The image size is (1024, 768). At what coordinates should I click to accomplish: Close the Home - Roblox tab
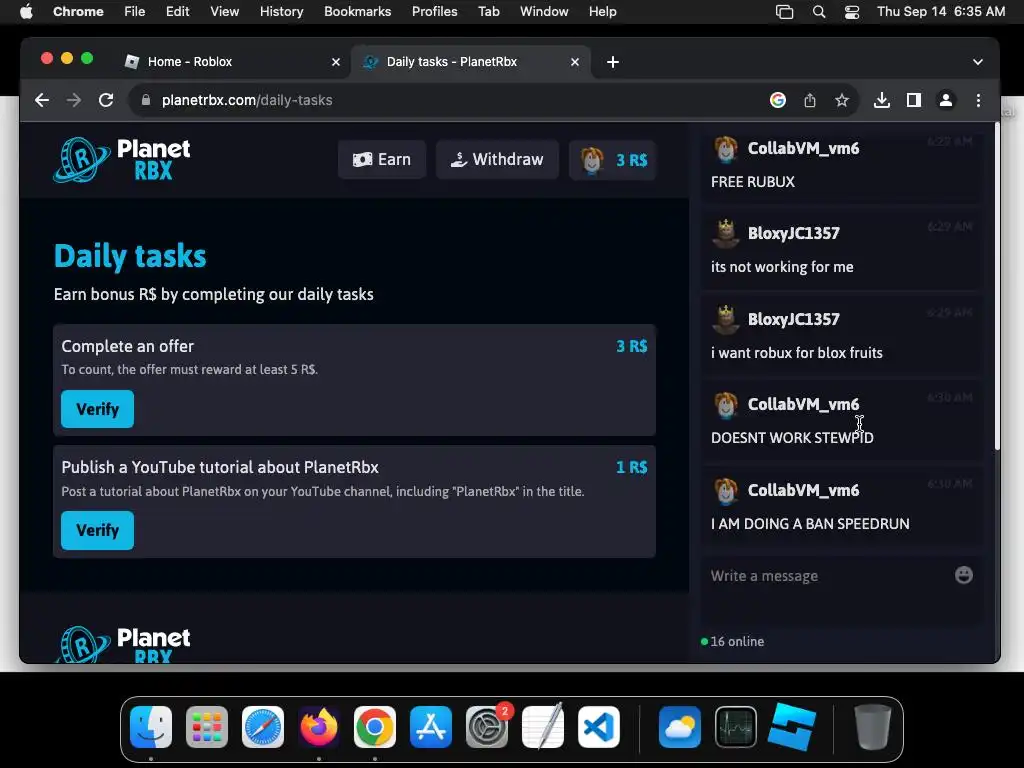336,62
